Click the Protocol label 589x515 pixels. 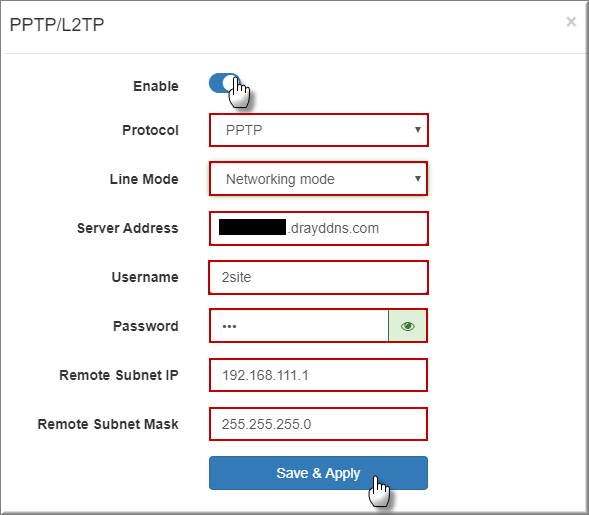coord(150,130)
